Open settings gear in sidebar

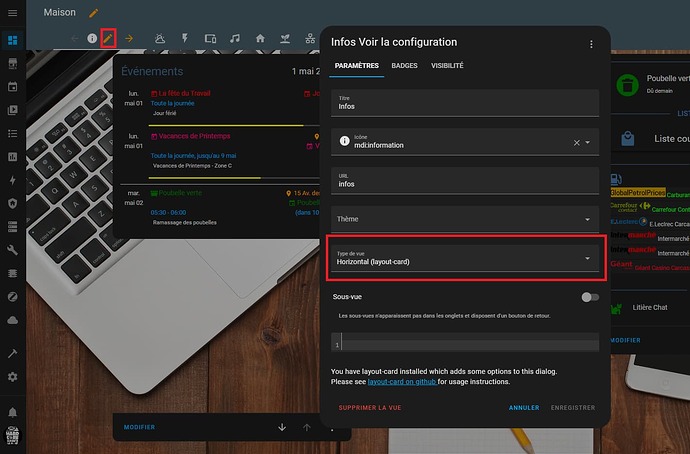[x=12, y=377]
